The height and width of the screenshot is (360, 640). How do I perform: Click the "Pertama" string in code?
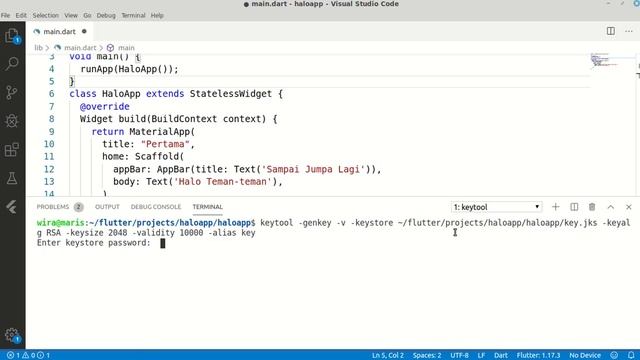point(165,144)
